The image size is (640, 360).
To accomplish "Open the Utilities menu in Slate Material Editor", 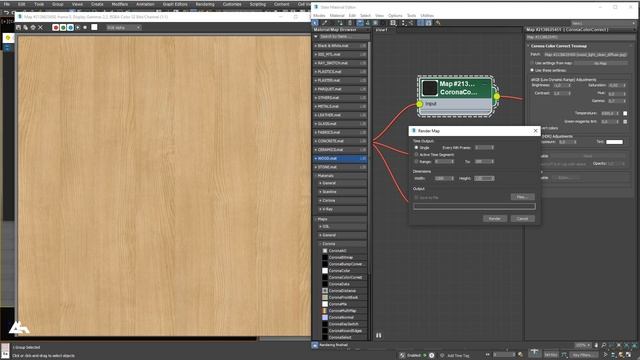I will click(x=427, y=16).
